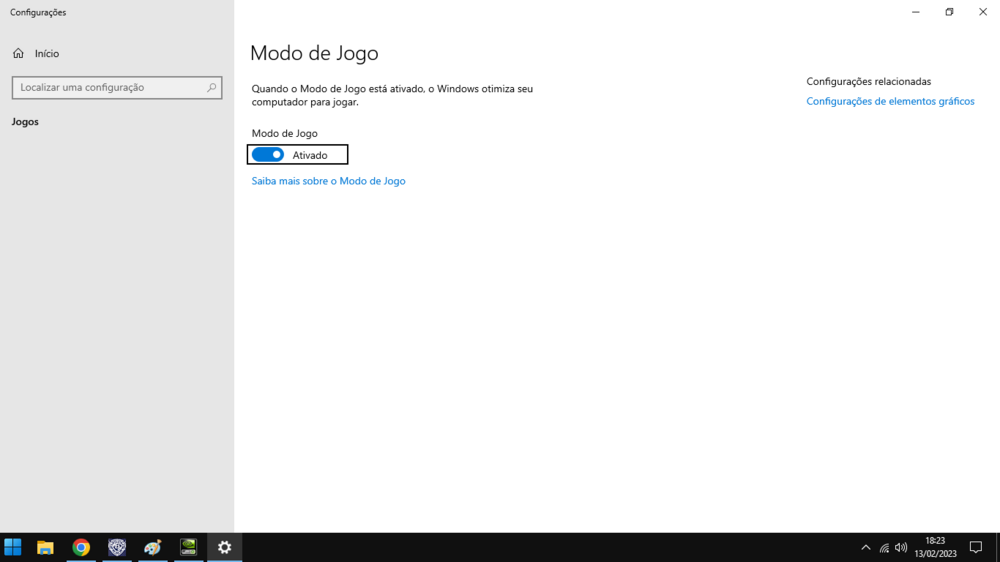Viewport: 1000px width, 562px height.
Task: Focus the Localizar uma configuração search field
Action: [x=117, y=87]
